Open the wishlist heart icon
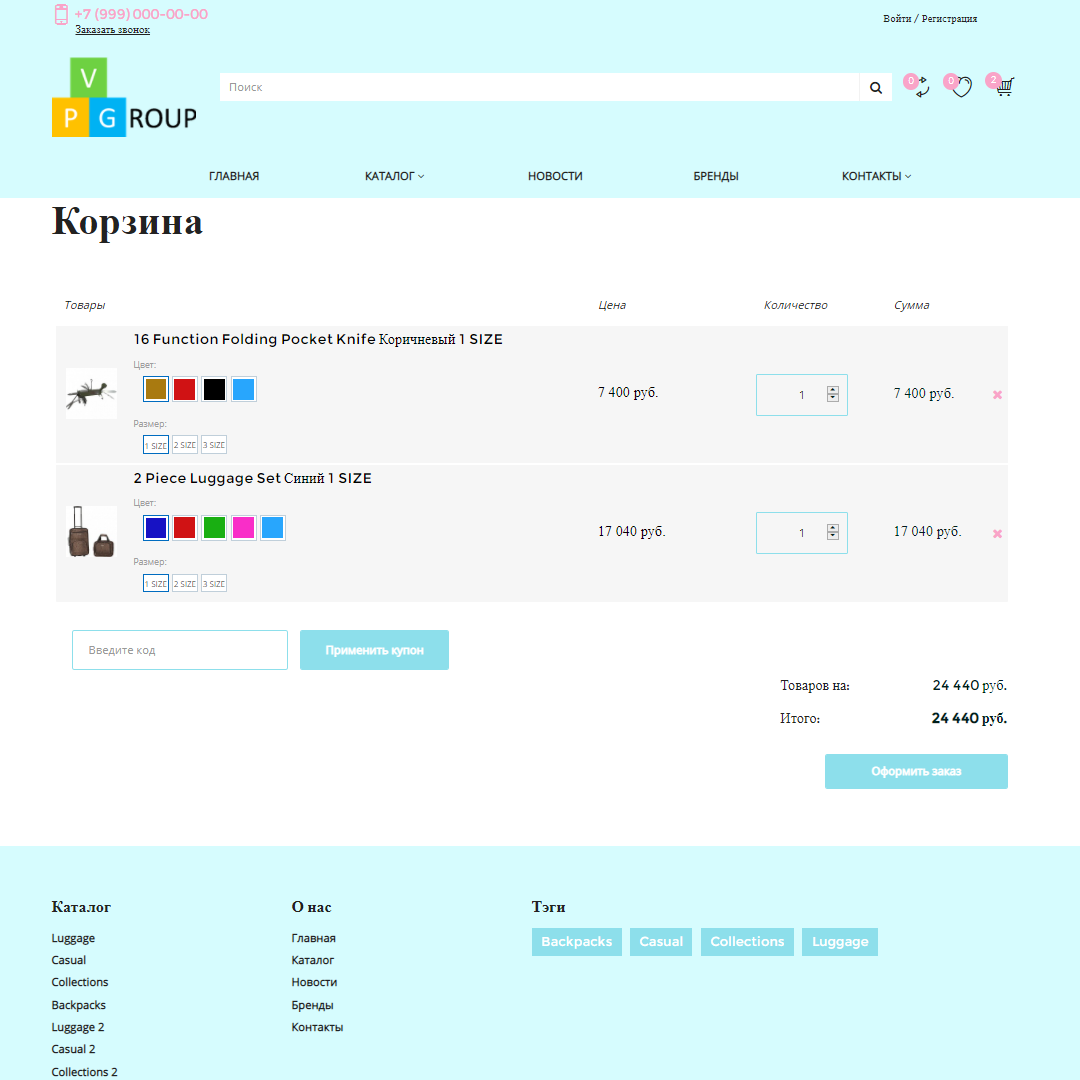 point(961,88)
